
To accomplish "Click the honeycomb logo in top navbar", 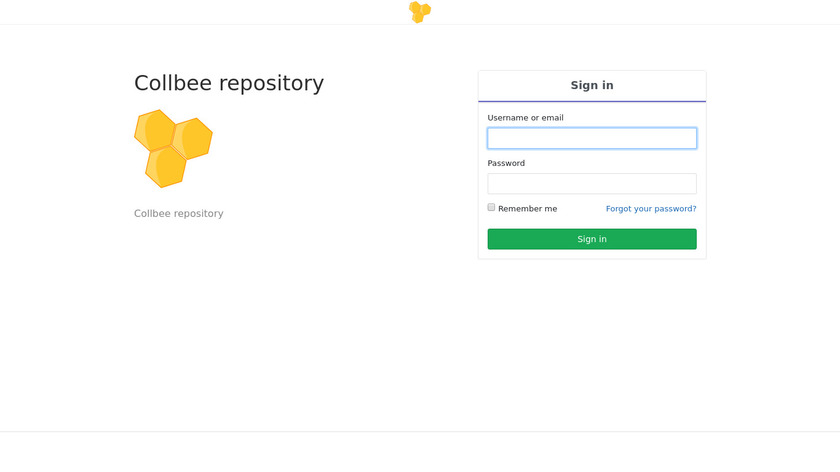I will click(x=420, y=12).
